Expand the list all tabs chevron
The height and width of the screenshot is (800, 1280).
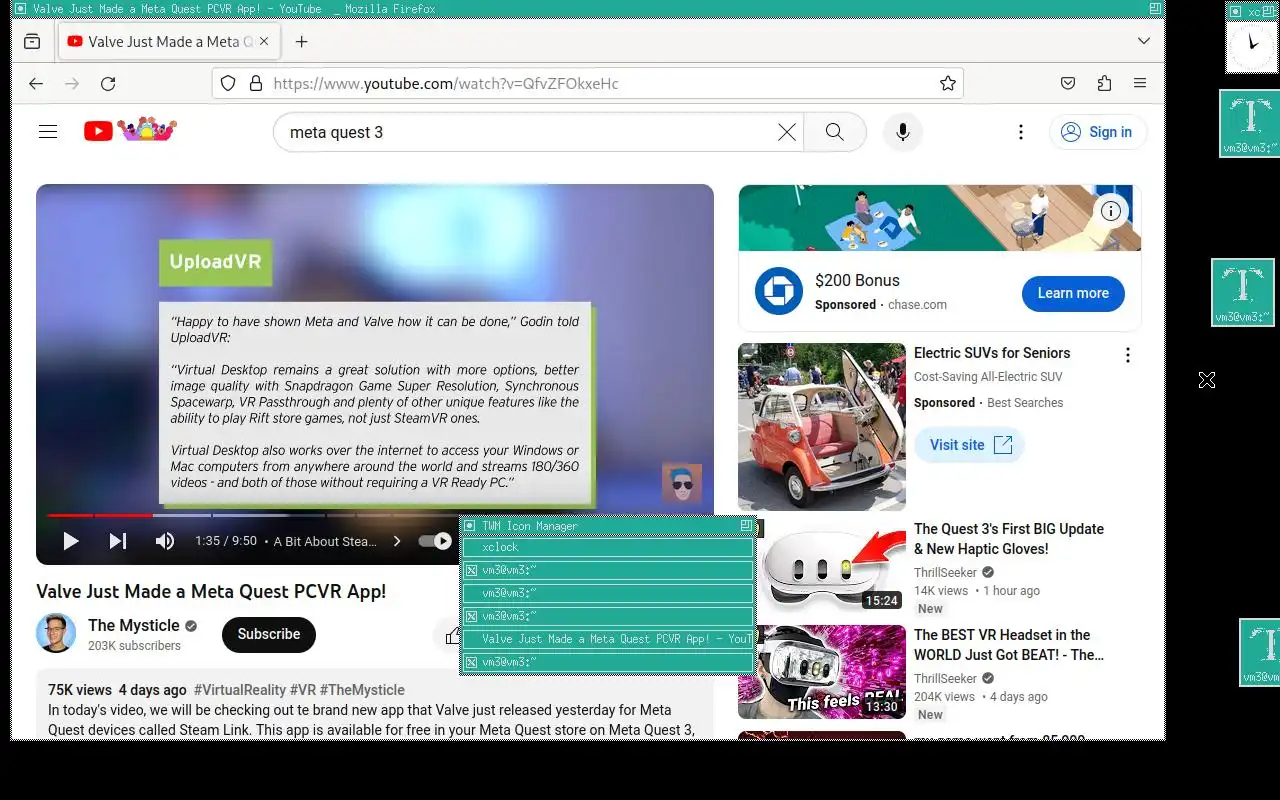pos(1144,41)
